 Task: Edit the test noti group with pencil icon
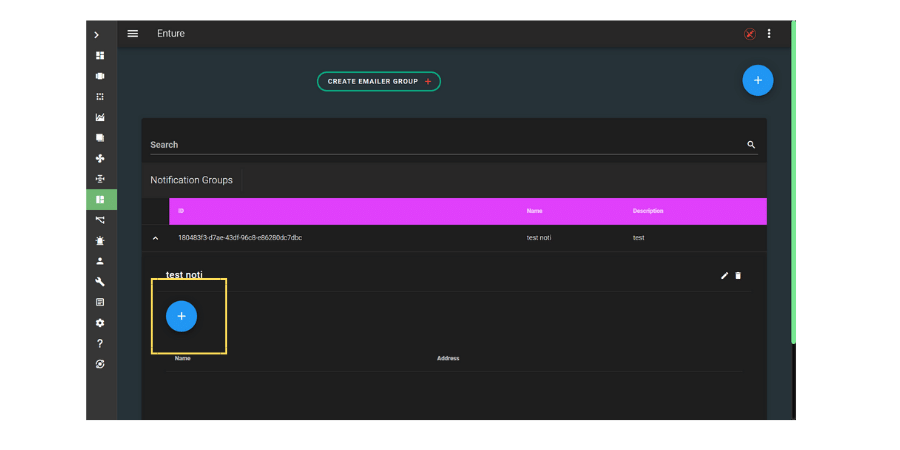pyautogui.click(x=724, y=275)
